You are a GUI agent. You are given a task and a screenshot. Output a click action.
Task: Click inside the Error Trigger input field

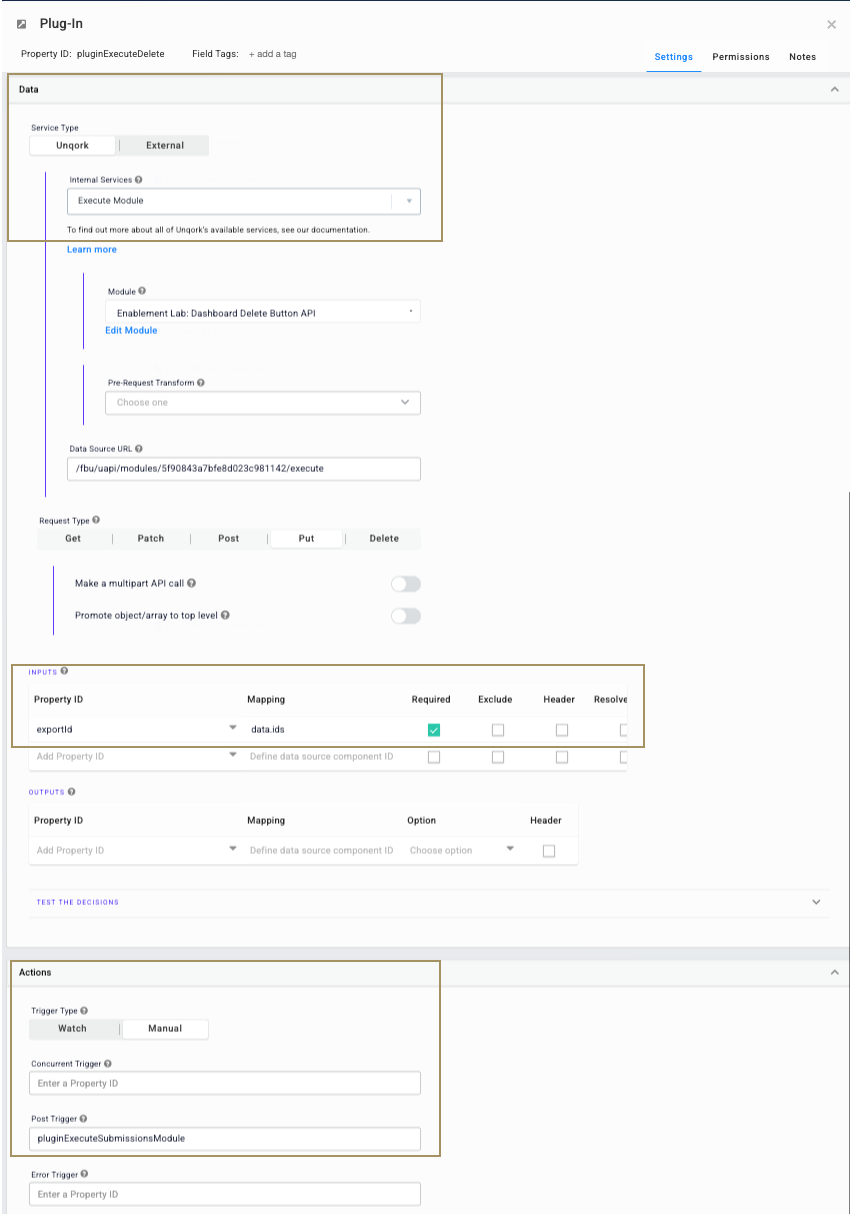pyautogui.click(x=225, y=1193)
